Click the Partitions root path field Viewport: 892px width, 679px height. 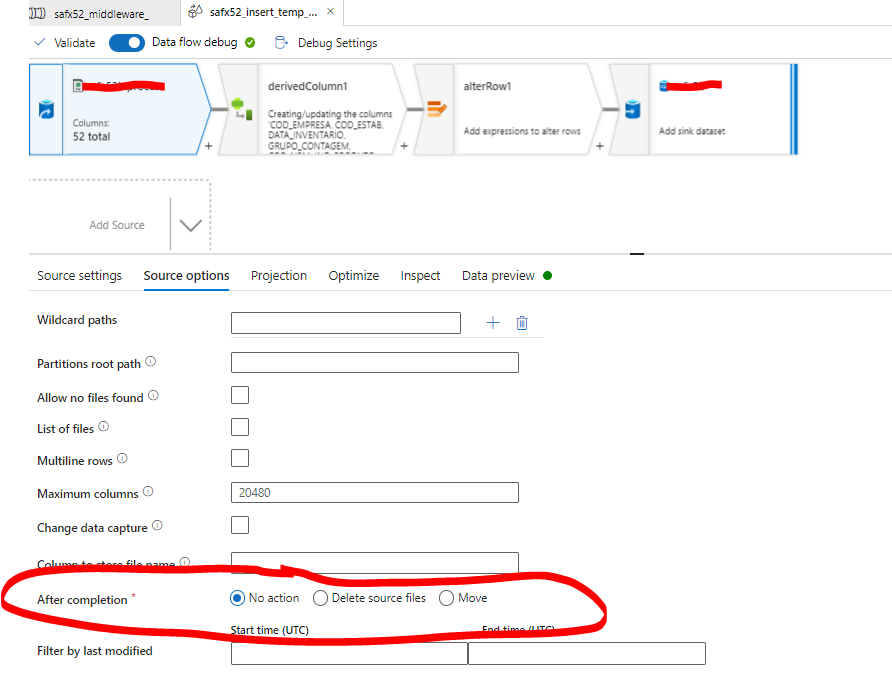click(375, 363)
